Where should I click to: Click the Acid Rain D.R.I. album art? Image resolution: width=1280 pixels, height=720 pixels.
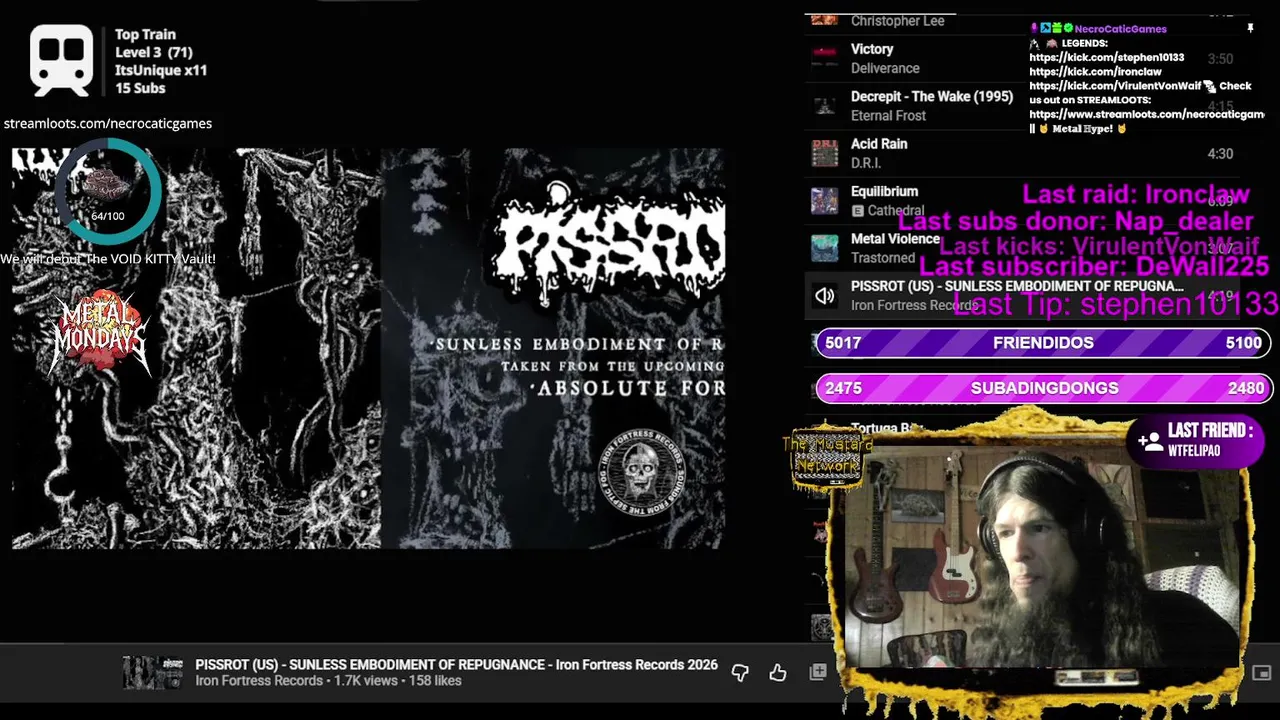825,153
